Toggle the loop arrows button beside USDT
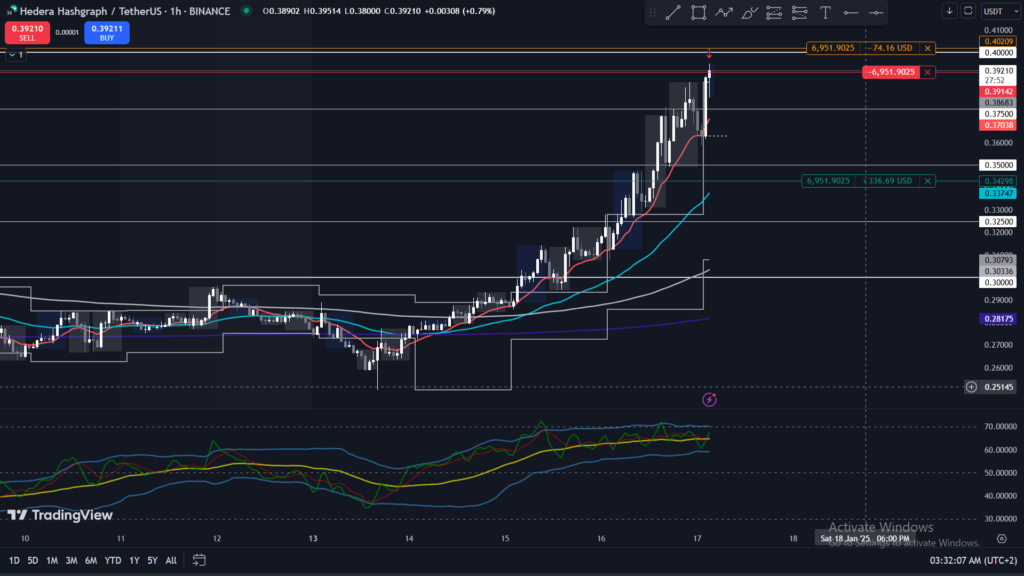This screenshot has height=576, width=1024. tap(966, 11)
